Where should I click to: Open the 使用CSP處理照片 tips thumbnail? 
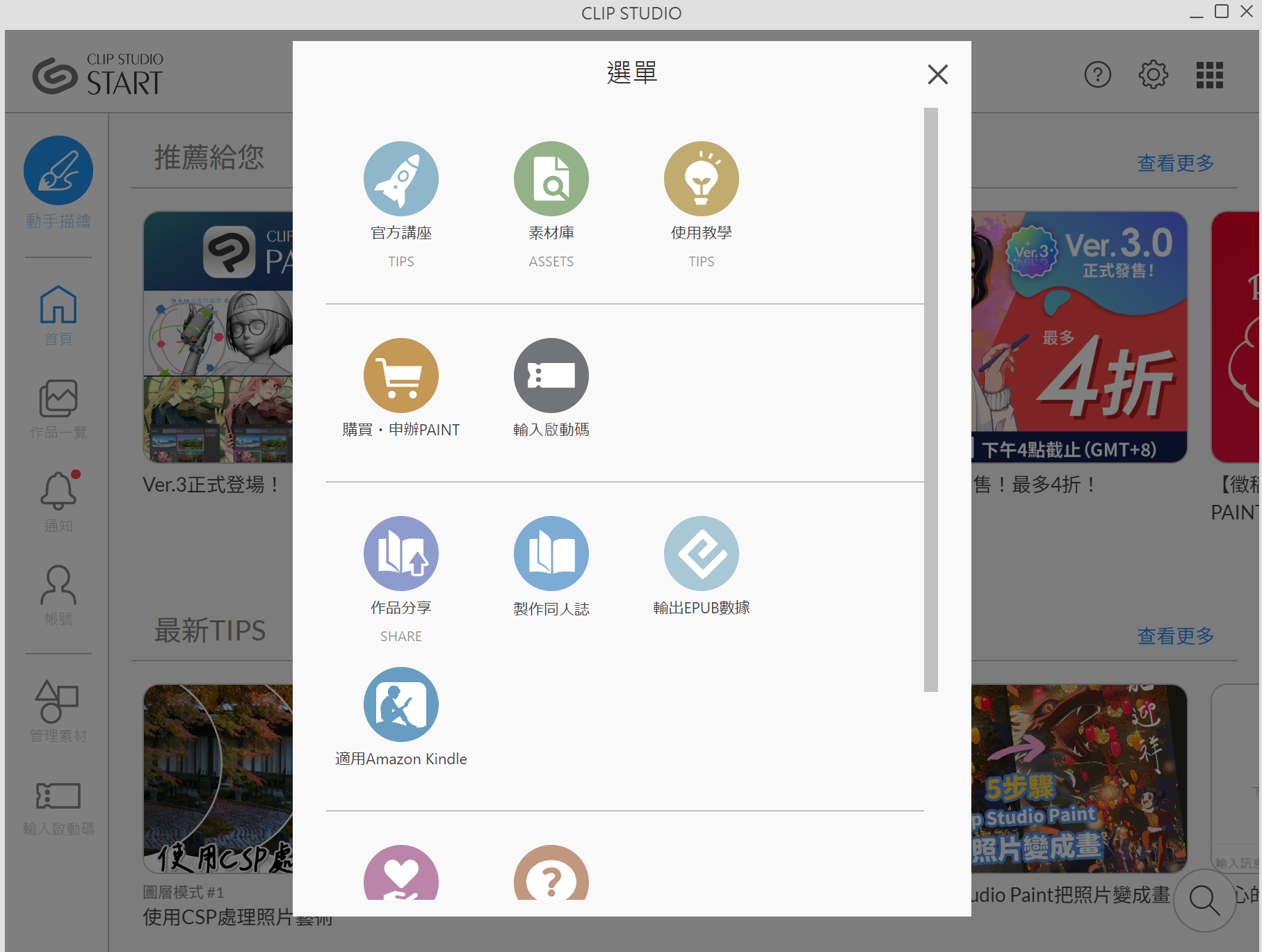tap(218, 779)
